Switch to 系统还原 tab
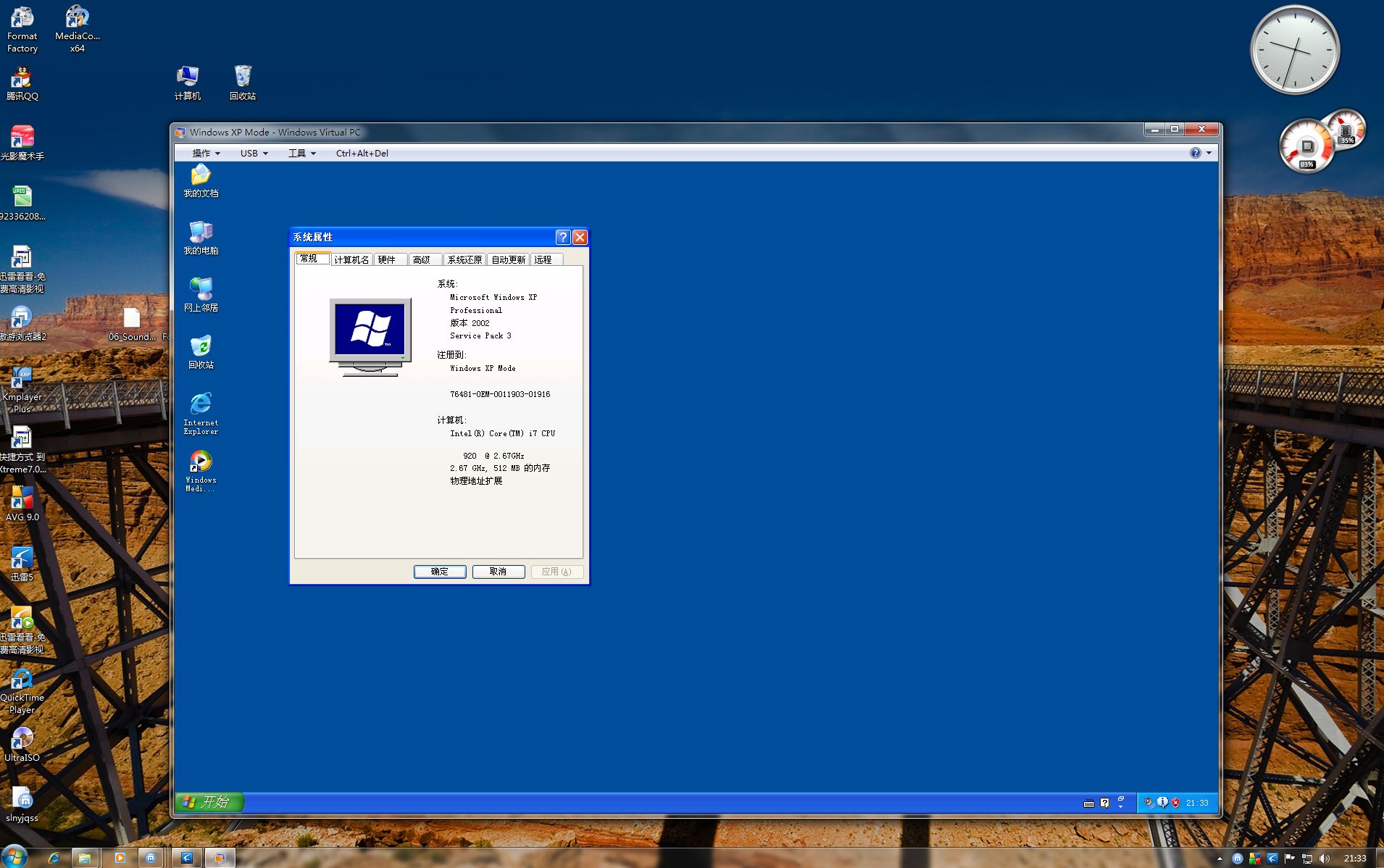This screenshot has width=1384, height=868. [x=464, y=259]
